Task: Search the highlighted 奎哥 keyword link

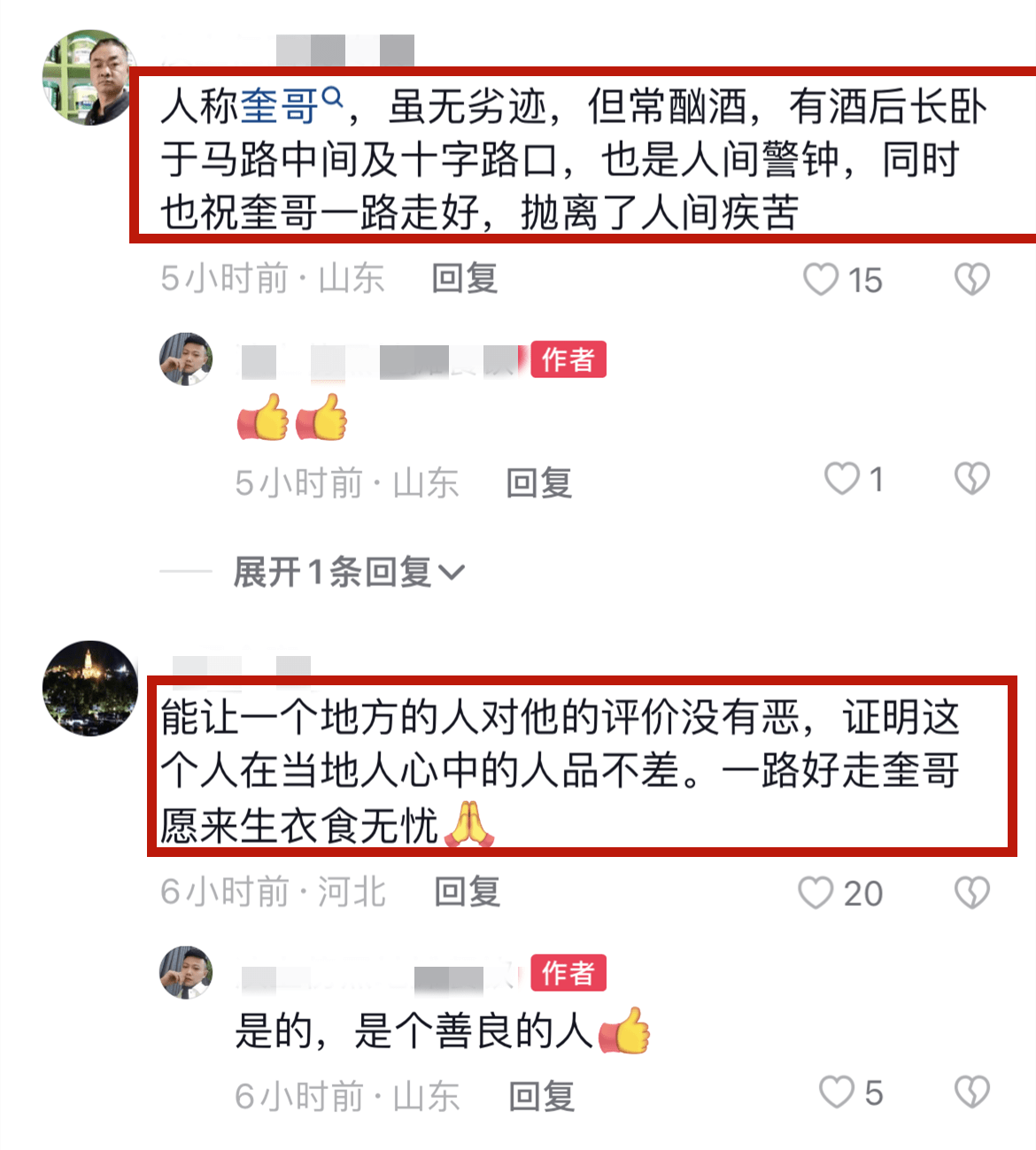Action: 290,106
